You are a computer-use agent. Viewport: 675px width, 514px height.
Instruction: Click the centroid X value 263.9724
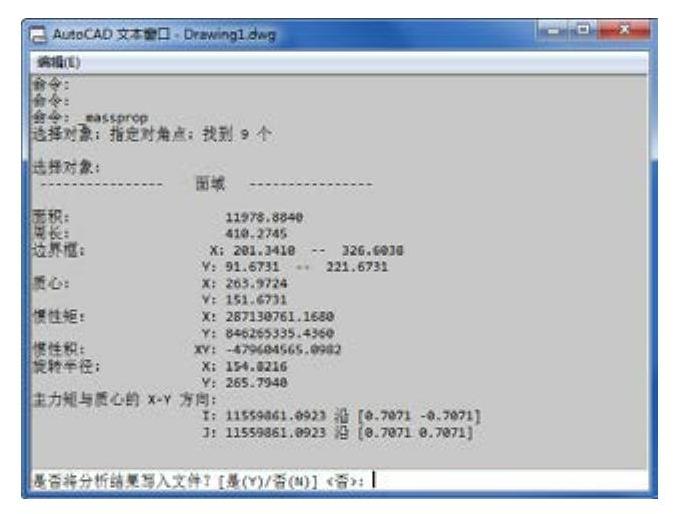256,284
